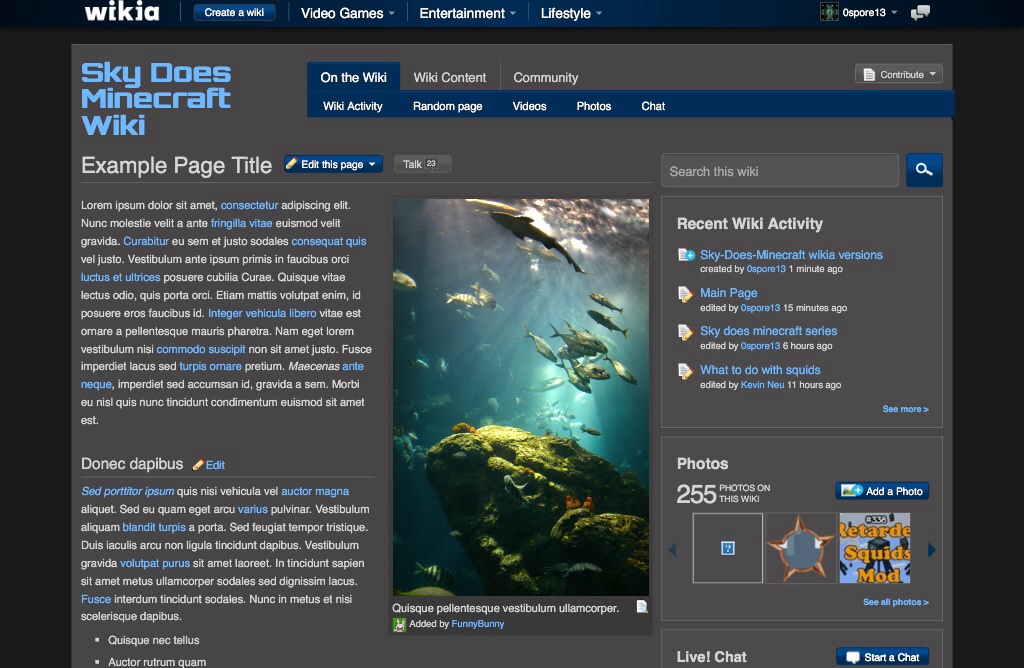The image size is (1024, 668).
Task: Open Wiki Activity submenu item
Action: point(353,106)
